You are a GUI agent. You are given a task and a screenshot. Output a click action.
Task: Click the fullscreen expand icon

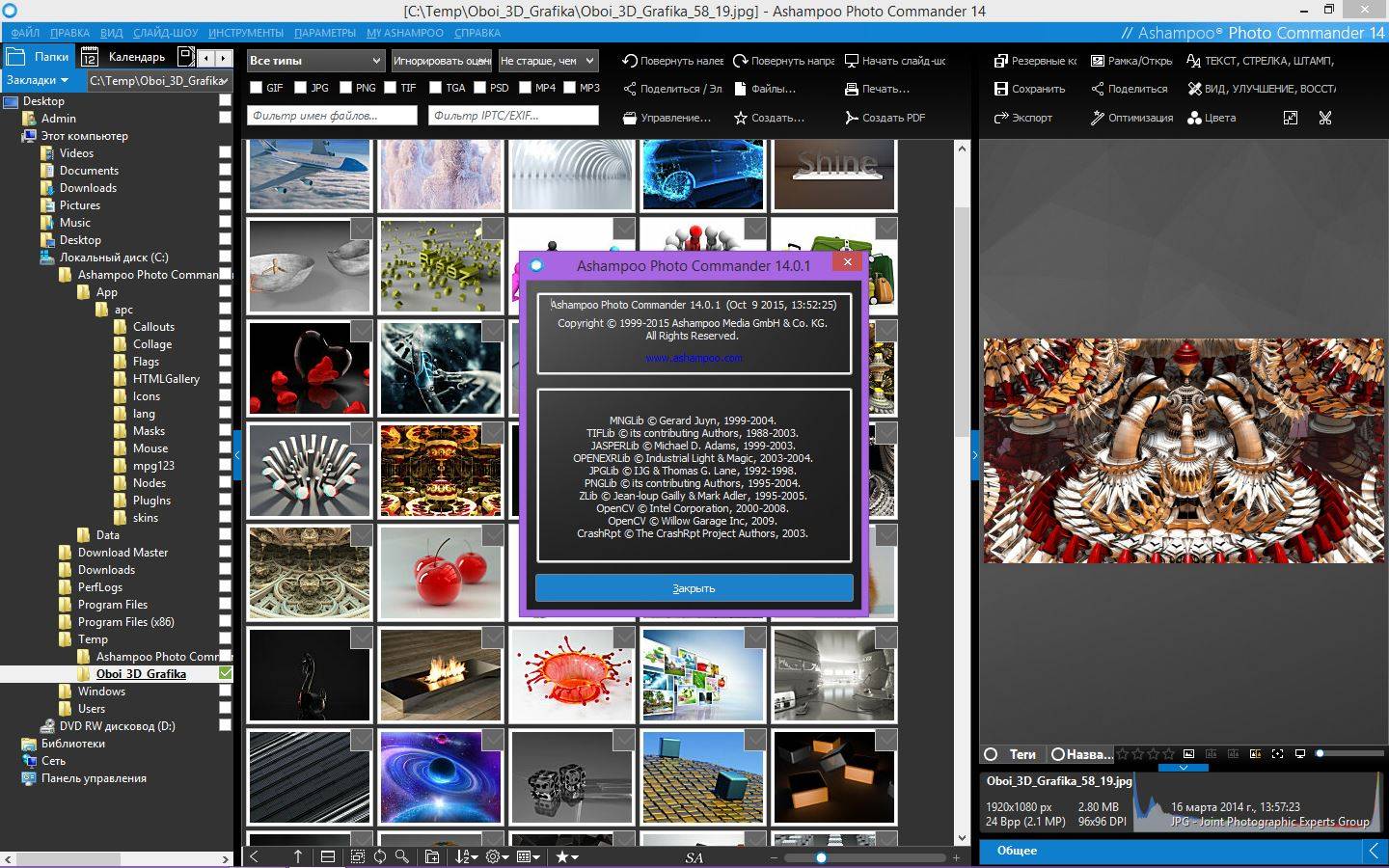pos(1291,118)
